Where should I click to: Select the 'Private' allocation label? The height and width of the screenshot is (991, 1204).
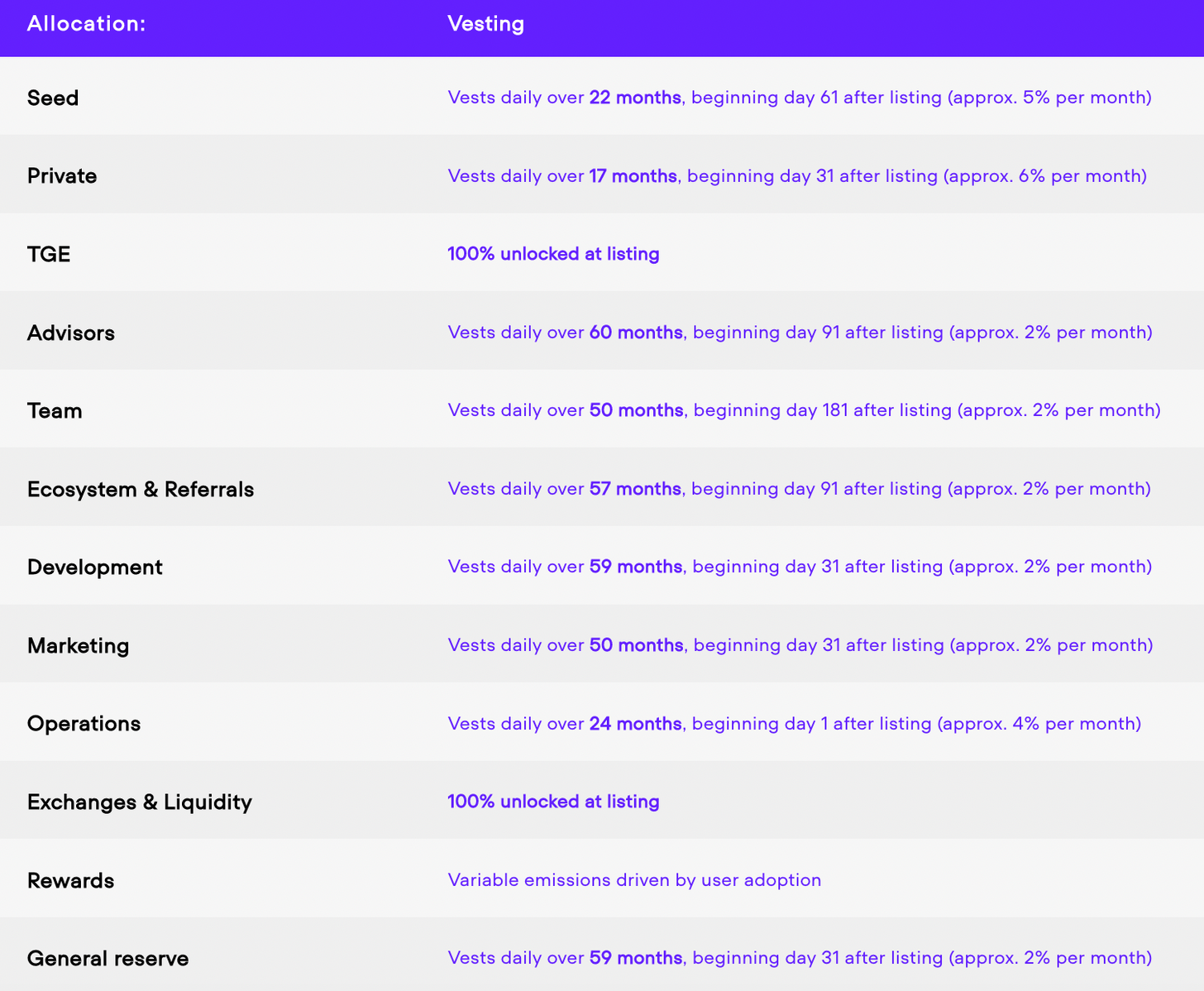[x=62, y=175]
